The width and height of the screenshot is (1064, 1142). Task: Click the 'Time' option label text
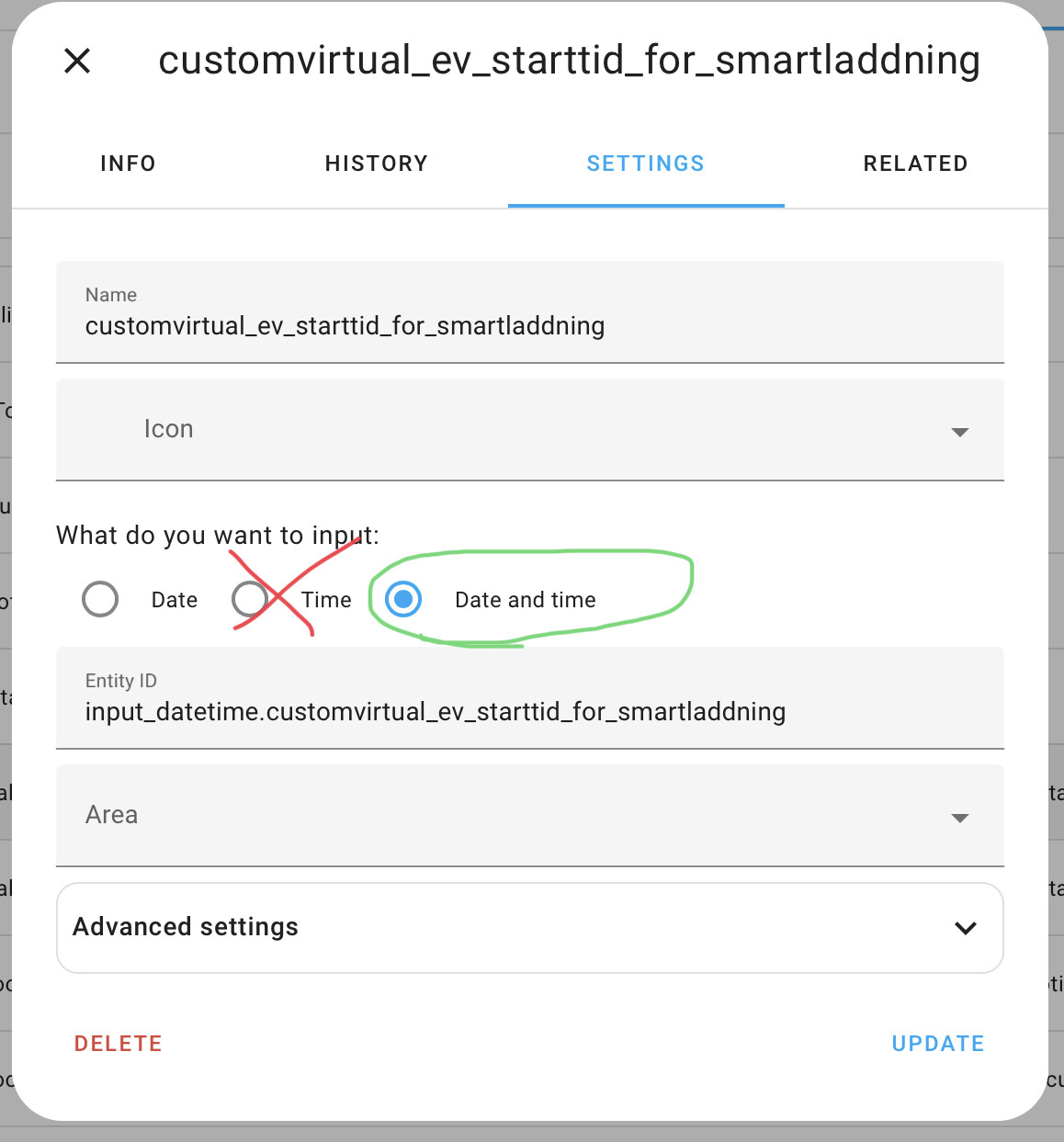click(326, 600)
